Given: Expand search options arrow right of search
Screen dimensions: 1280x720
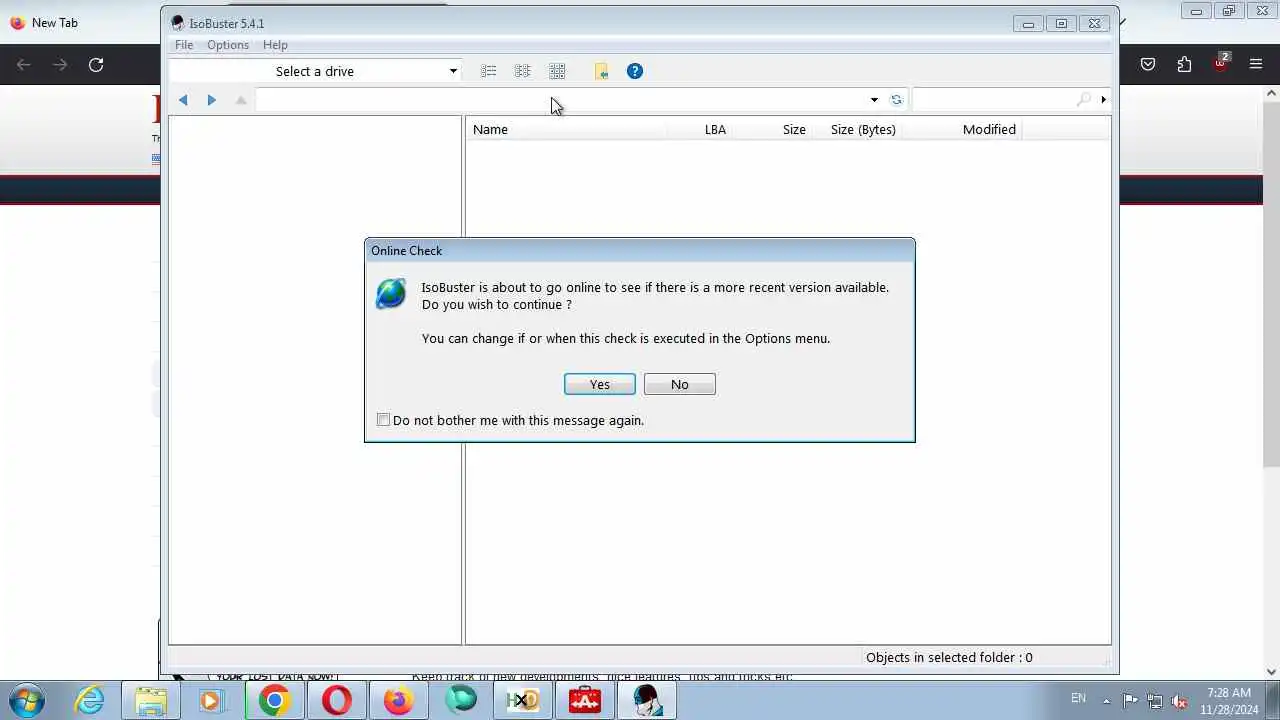Looking at the screenshot, I should [x=1103, y=100].
